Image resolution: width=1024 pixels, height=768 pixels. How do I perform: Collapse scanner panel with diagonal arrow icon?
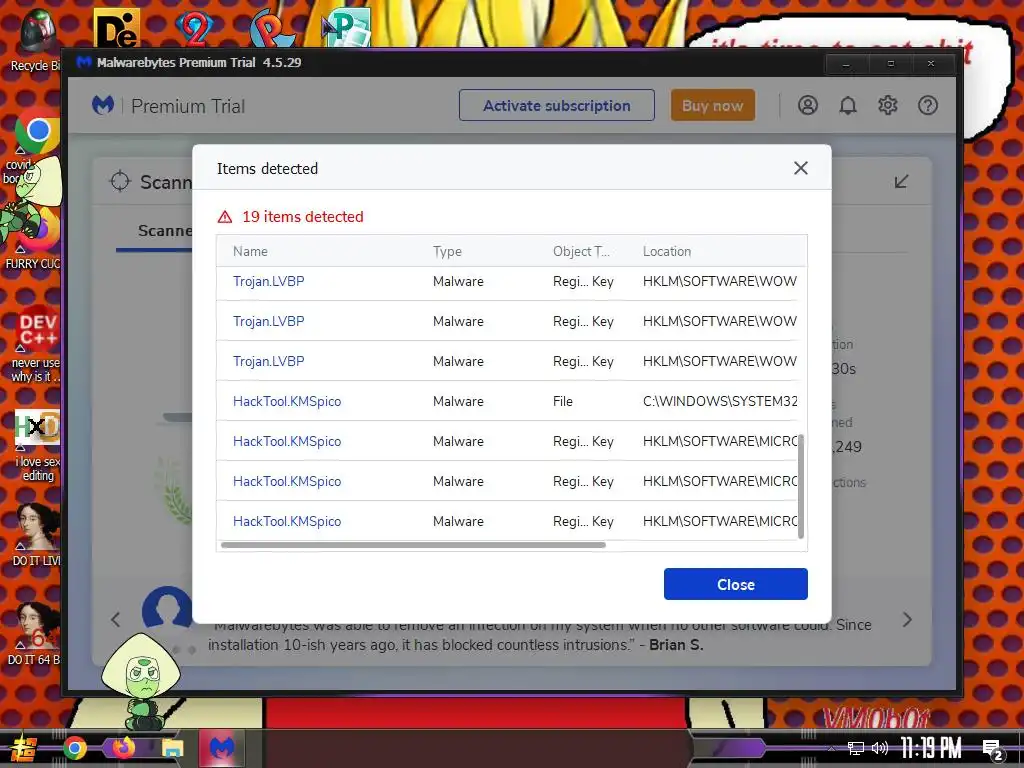point(901,181)
